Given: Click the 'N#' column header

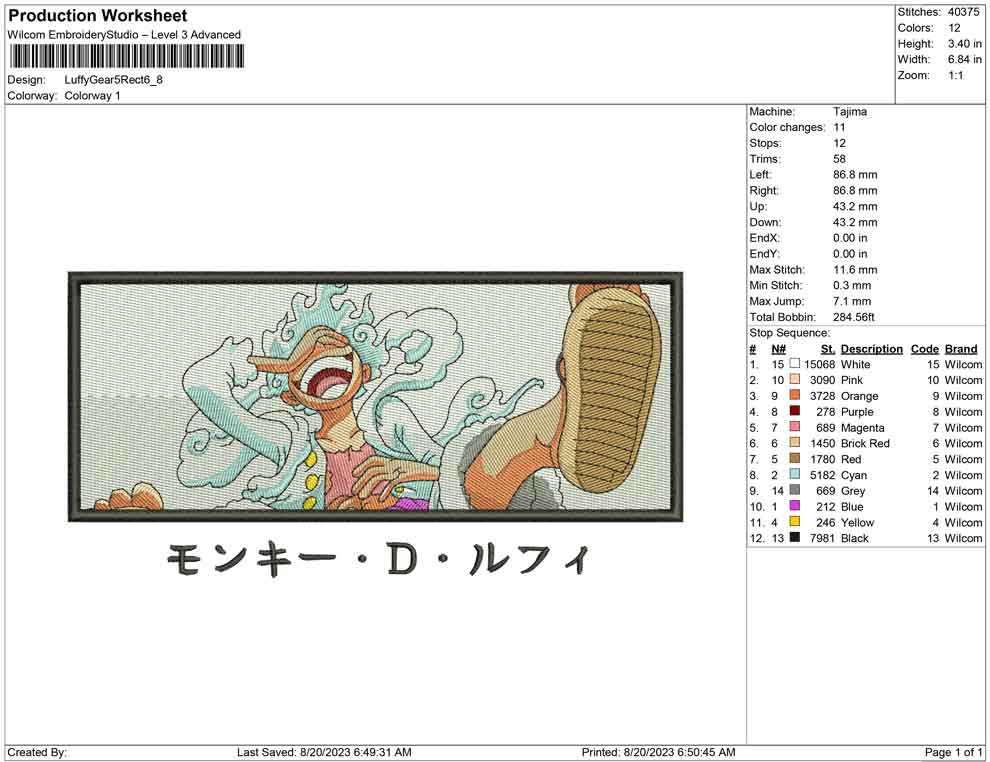Looking at the screenshot, I should 778,348.
